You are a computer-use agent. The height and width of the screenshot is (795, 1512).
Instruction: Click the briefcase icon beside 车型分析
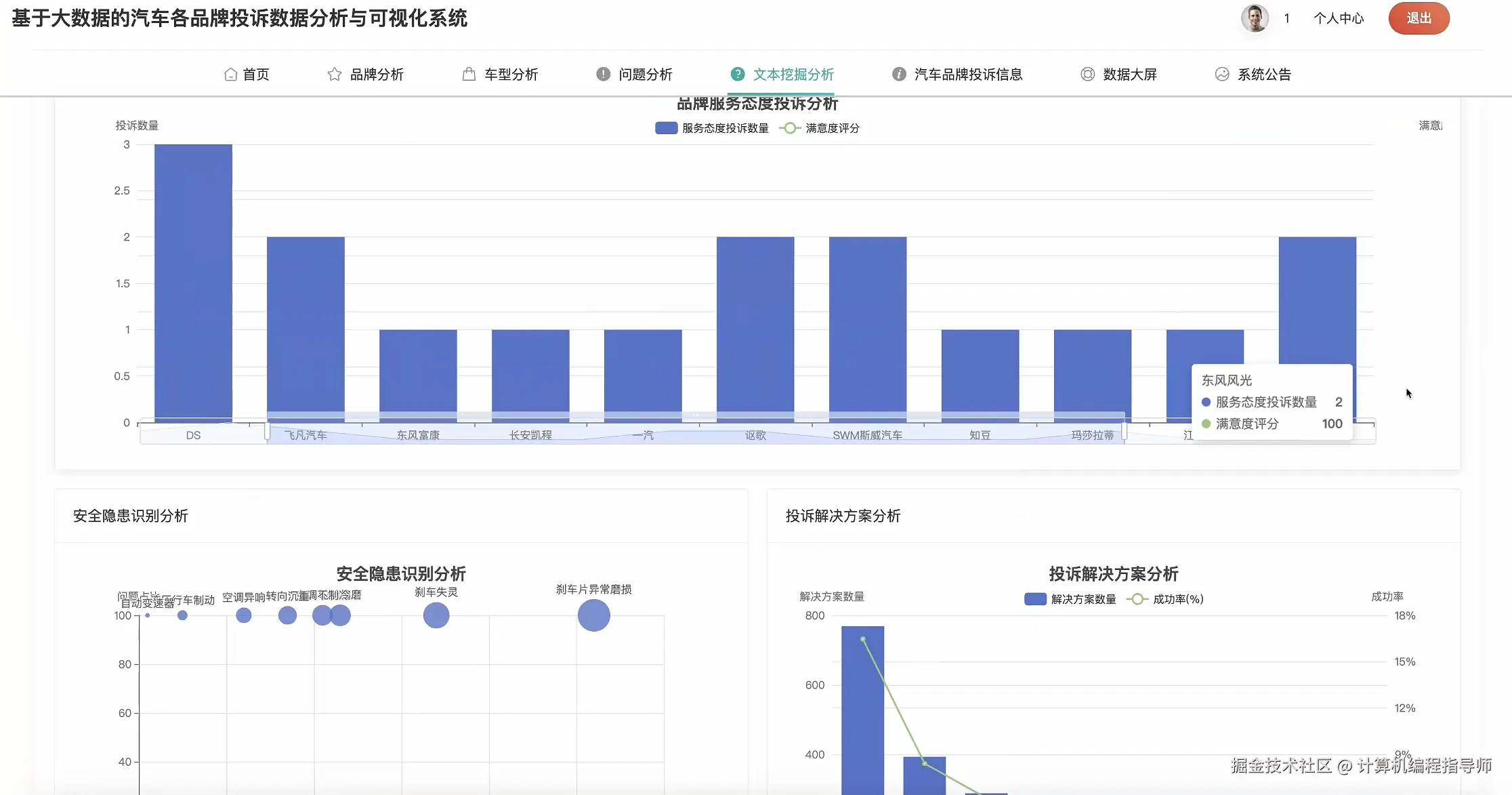[x=467, y=74]
